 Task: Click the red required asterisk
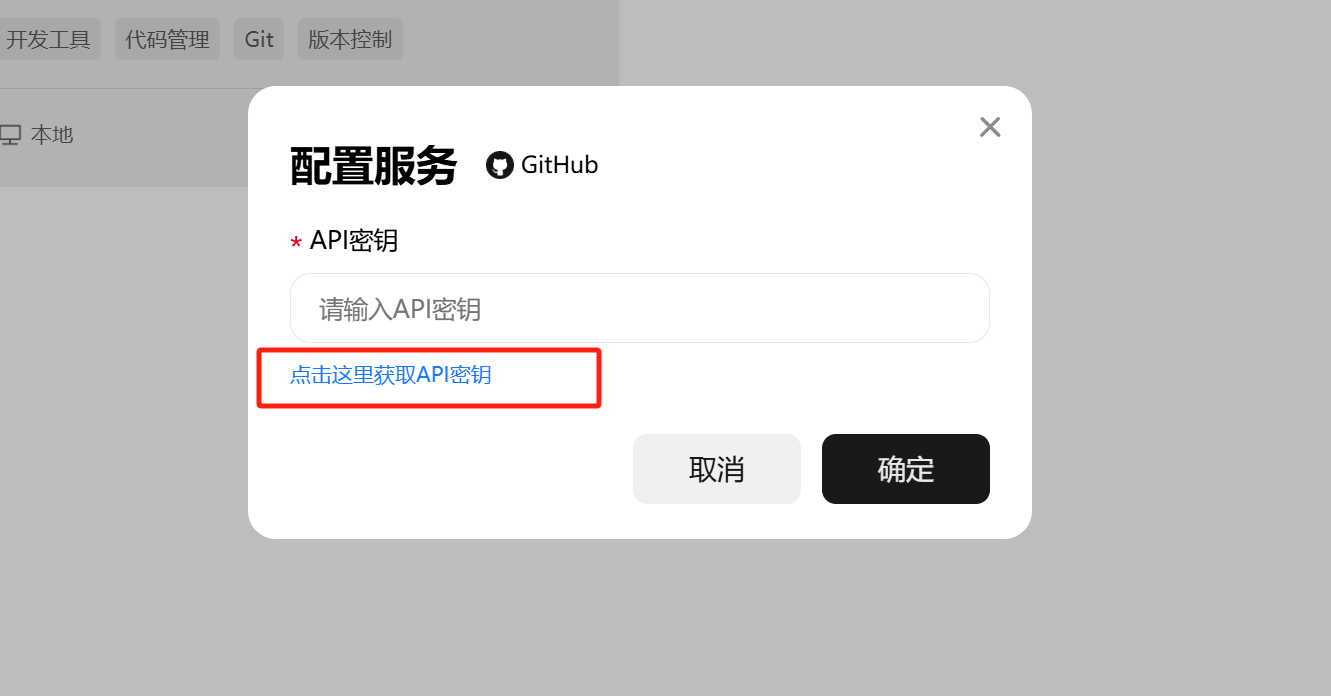296,243
